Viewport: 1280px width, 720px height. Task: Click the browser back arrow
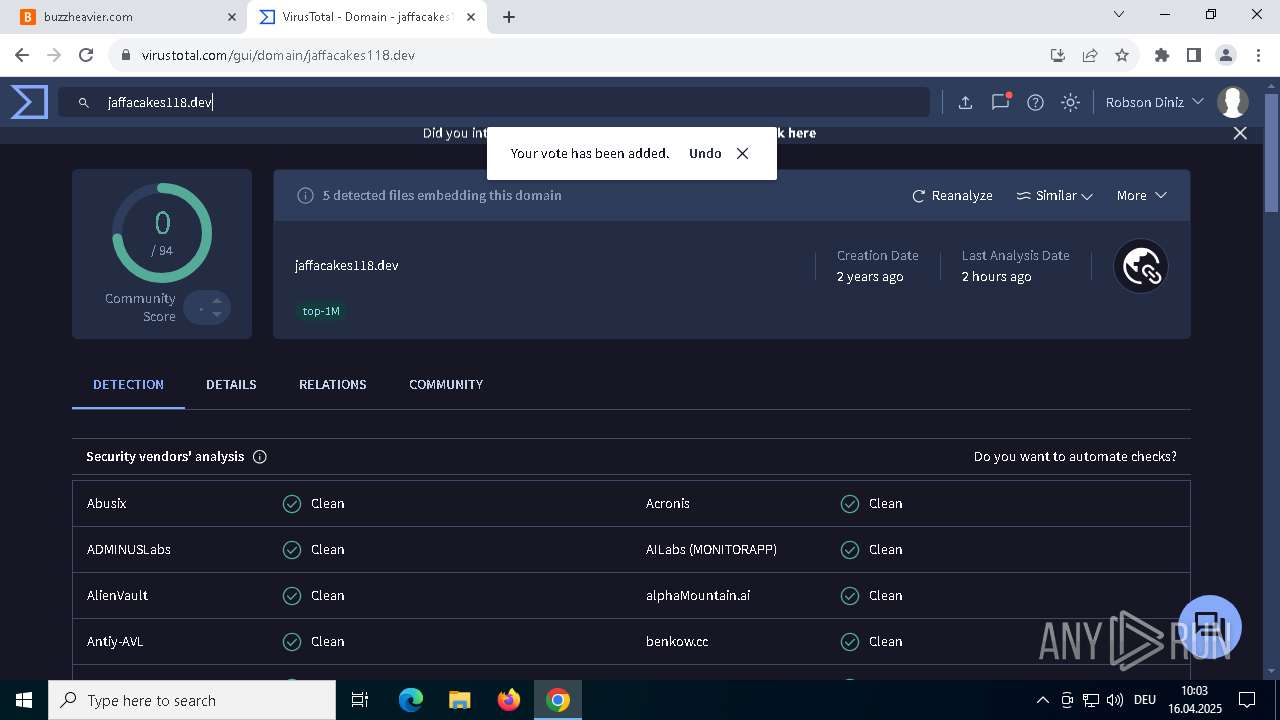(x=22, y=55)
